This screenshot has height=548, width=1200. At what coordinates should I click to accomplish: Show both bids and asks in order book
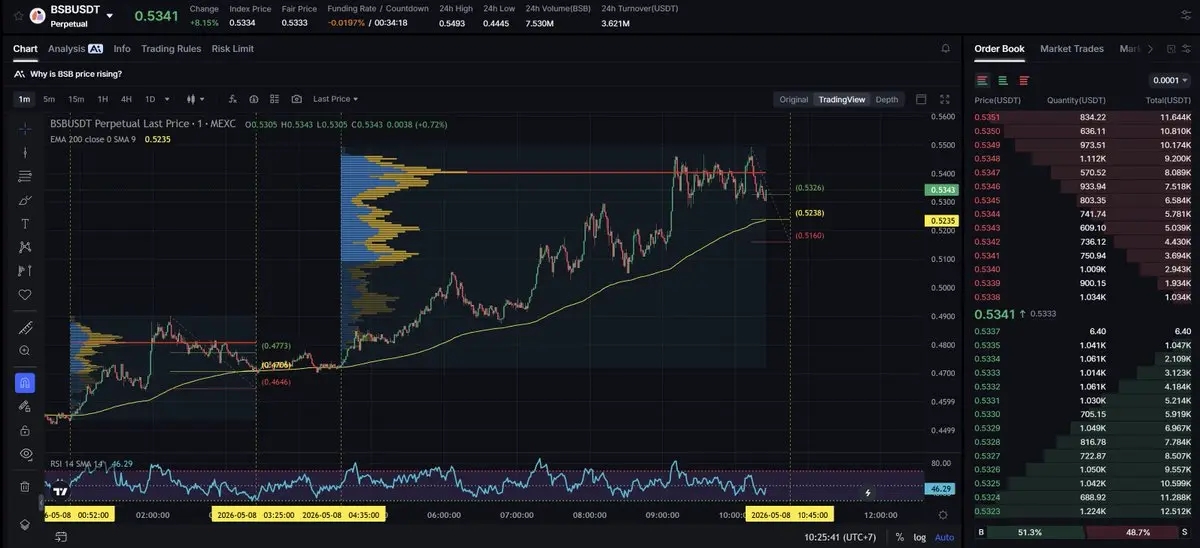[x=983, y=81]
